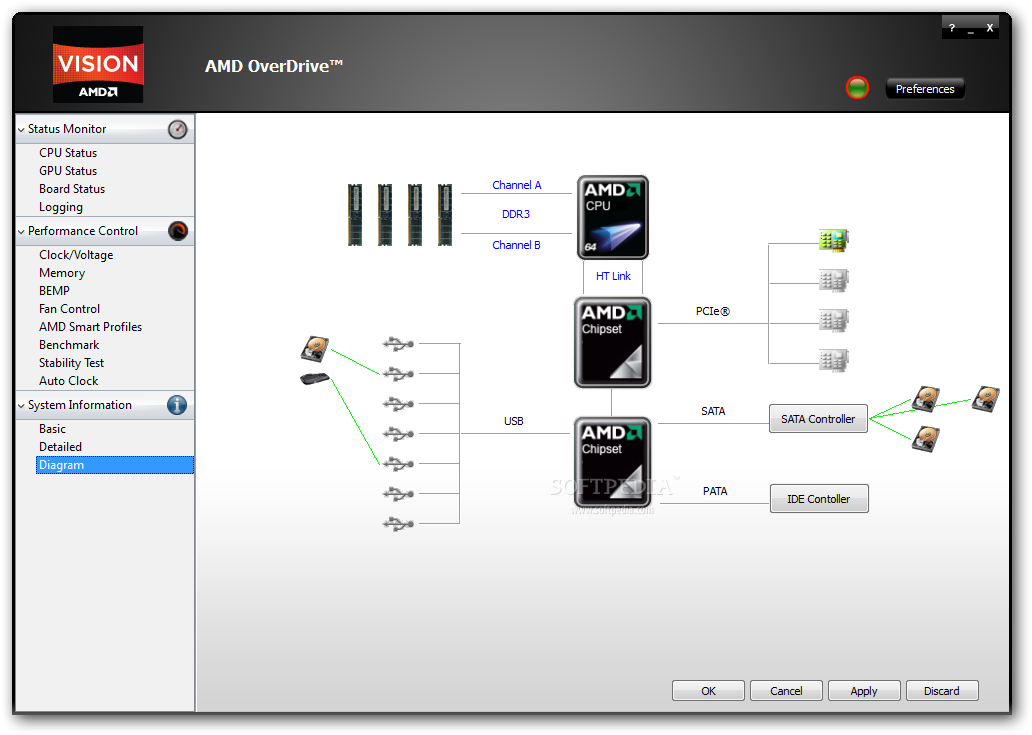
Task: Select the Diagram item
Action: pos(115,465)
